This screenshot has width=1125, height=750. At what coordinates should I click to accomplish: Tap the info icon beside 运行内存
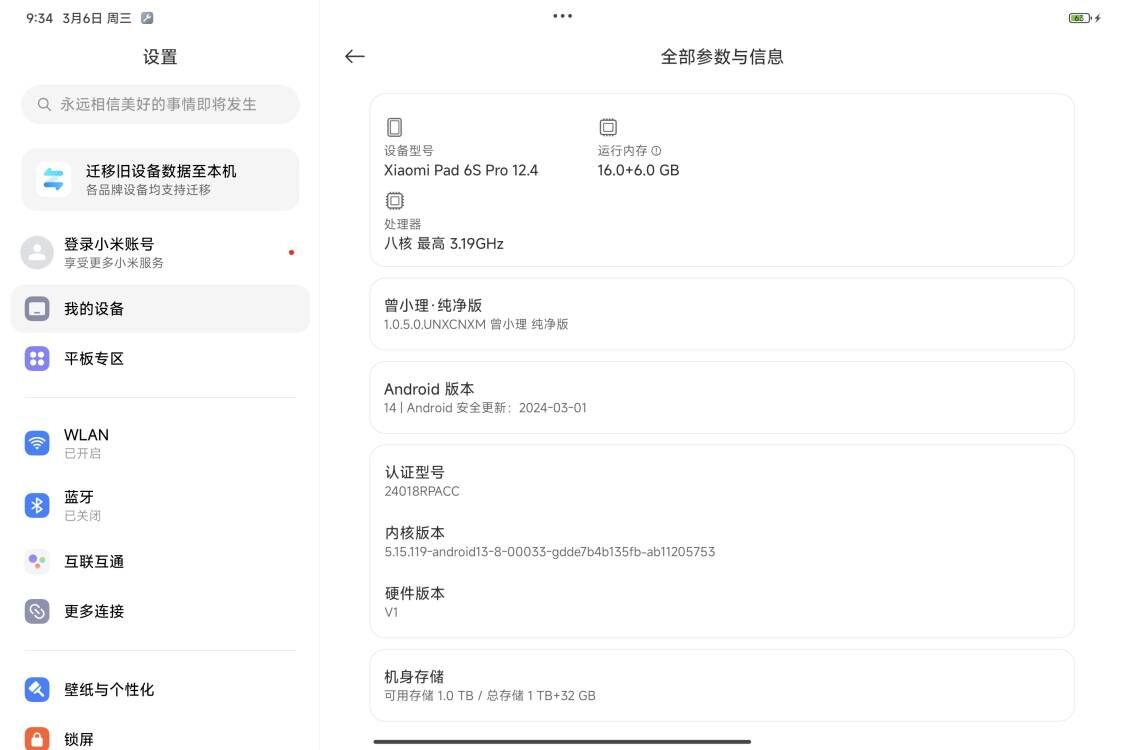pos(656,151)
